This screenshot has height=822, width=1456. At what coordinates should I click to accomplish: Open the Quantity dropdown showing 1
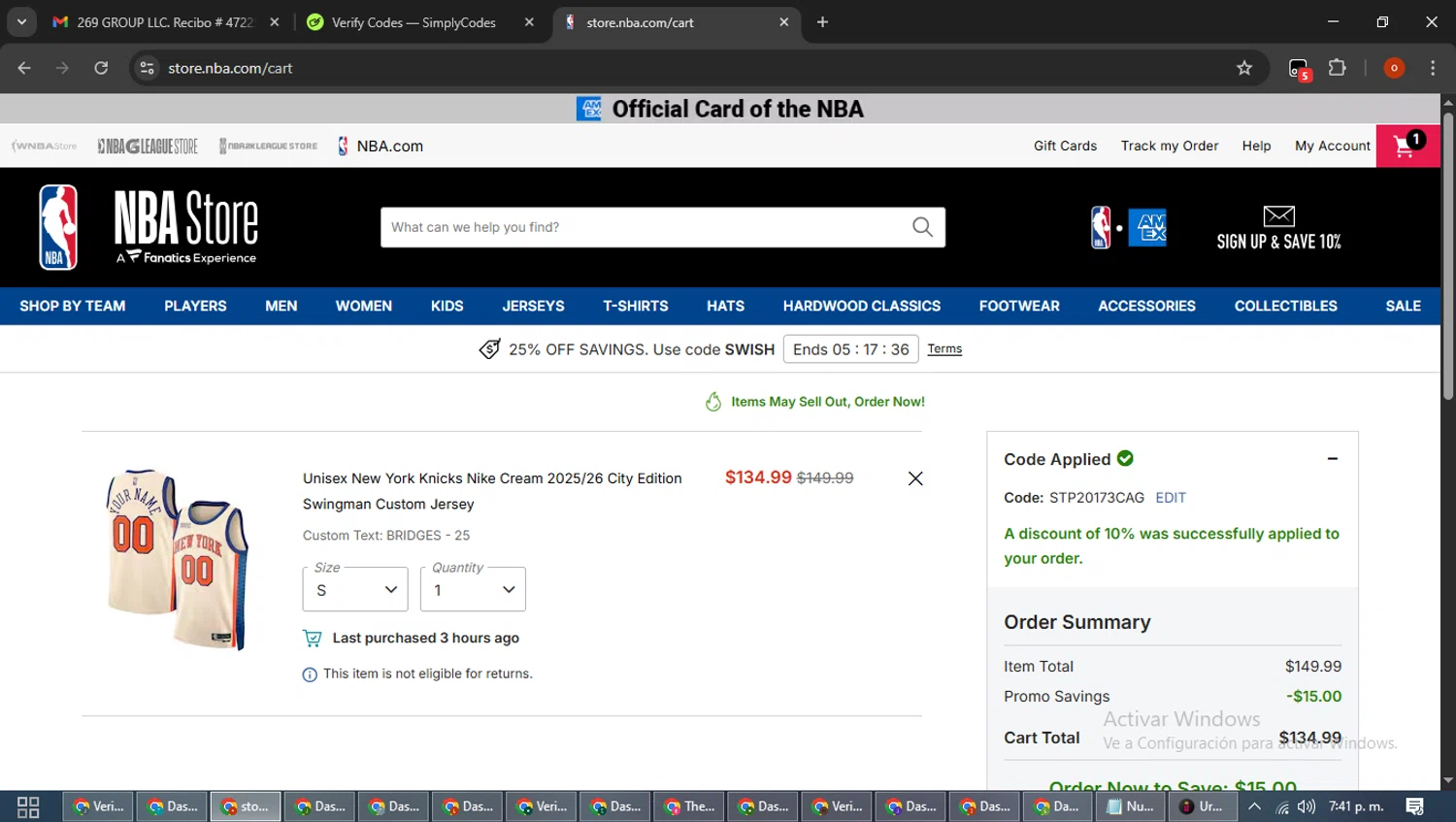tap(473, 589)
